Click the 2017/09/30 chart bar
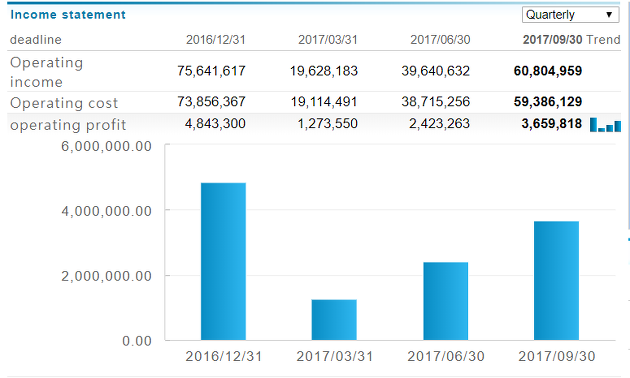Screen dimensions: 630x378 click(x=556, y=281)
